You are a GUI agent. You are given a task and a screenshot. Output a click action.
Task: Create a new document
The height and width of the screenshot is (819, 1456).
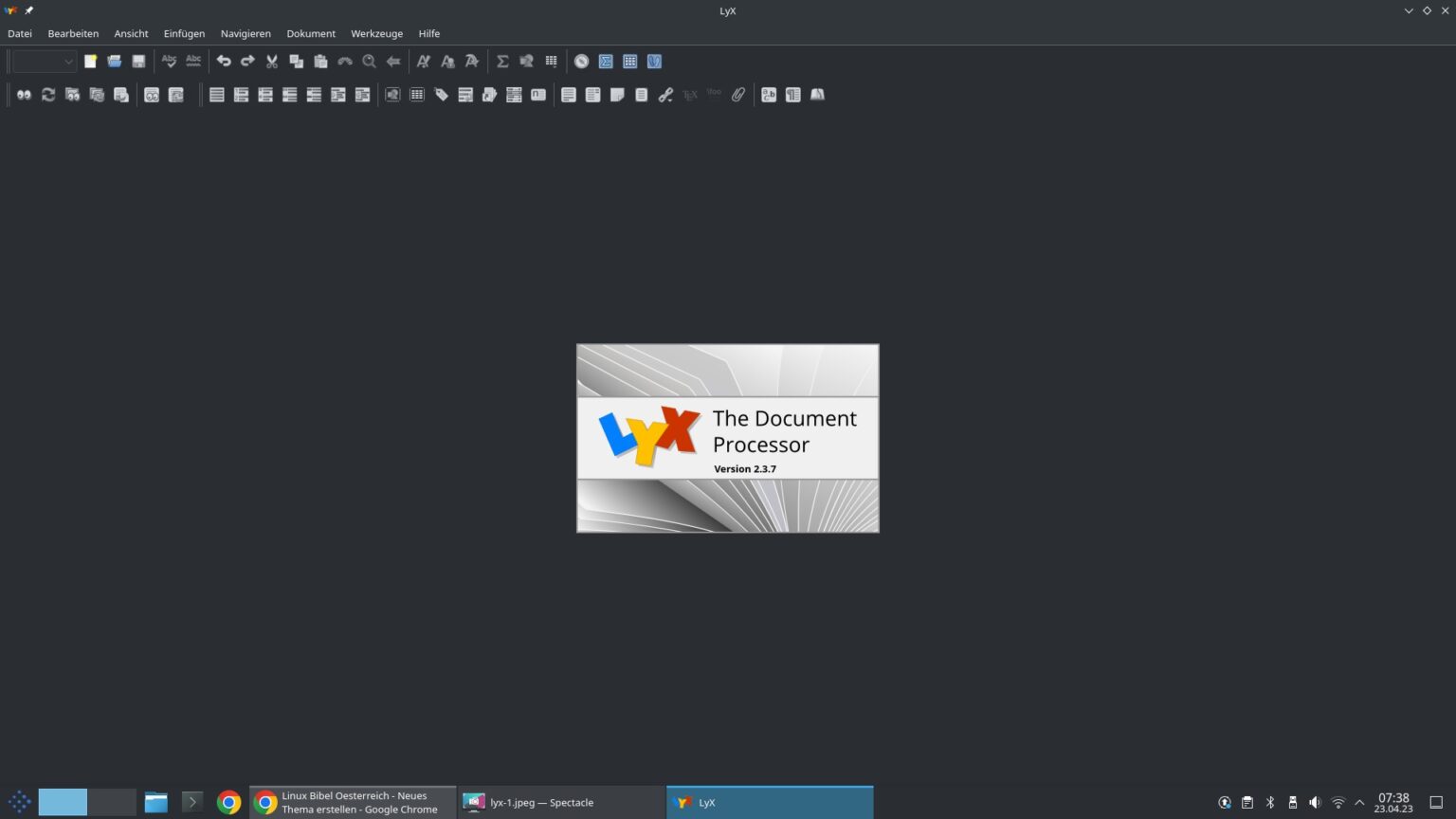(x=91, y=61)
